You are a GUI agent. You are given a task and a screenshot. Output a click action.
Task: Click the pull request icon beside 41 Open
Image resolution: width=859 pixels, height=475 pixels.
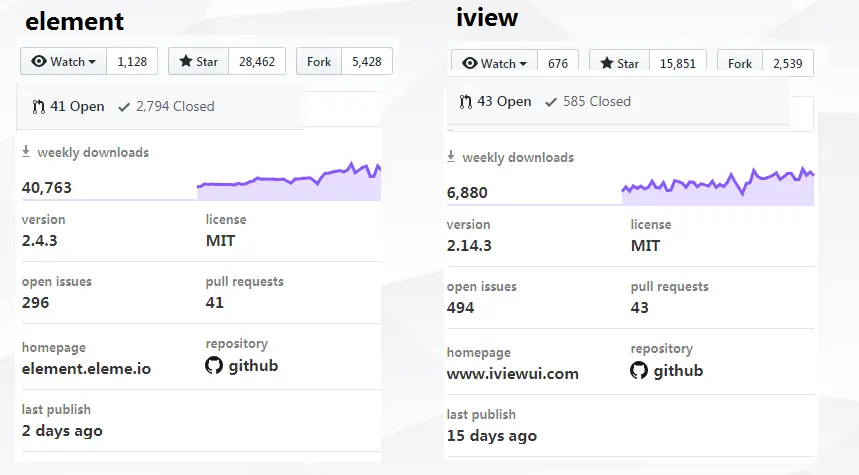[x=38, y=107]
